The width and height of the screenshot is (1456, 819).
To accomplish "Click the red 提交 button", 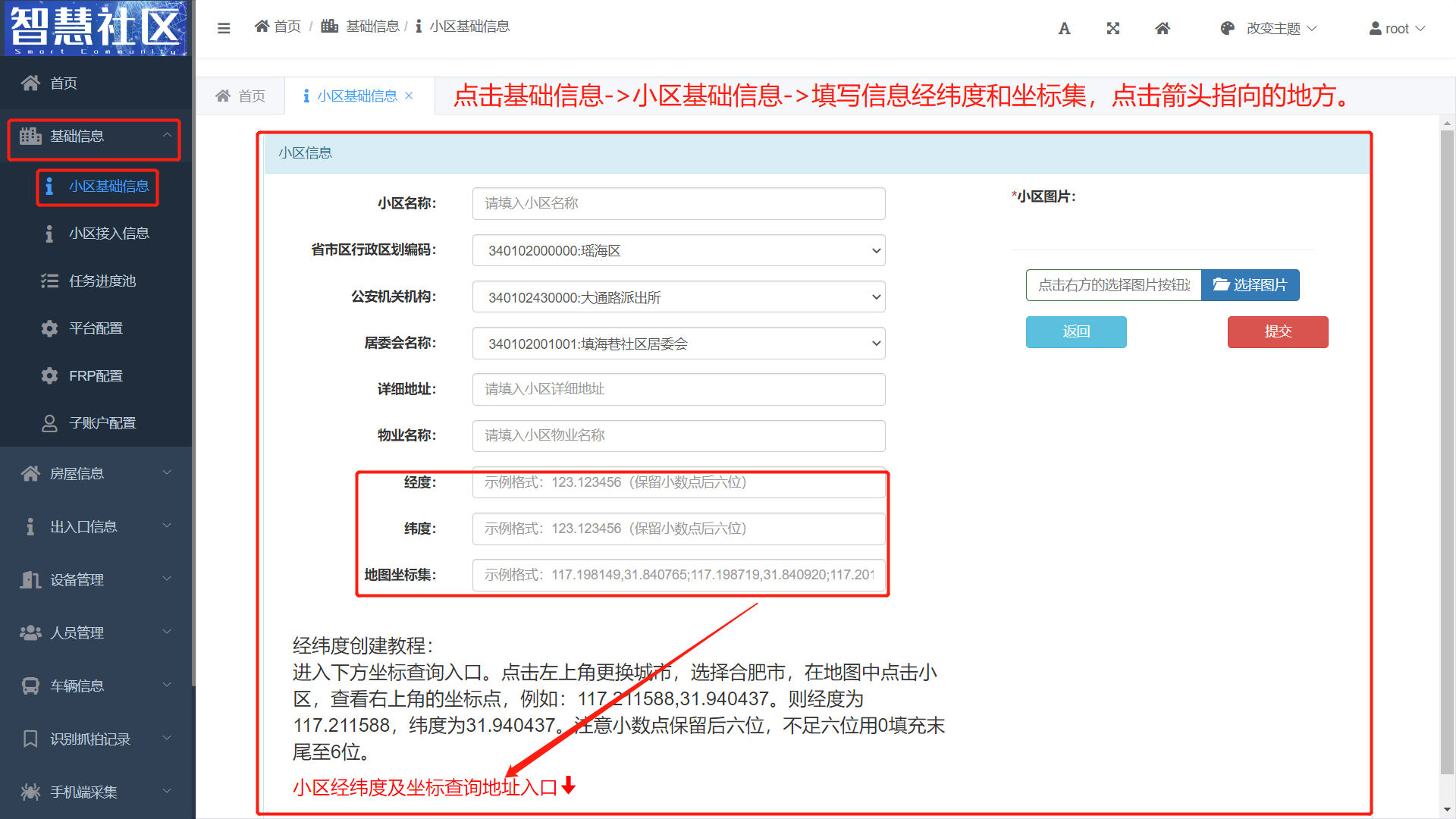I will tap(1277, 331).
